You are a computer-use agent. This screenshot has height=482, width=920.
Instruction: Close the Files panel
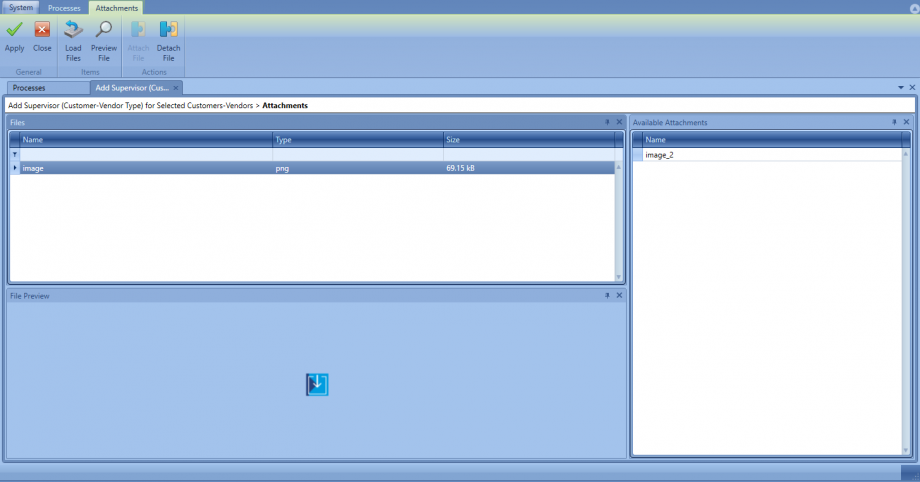click(x=619, y=122)
